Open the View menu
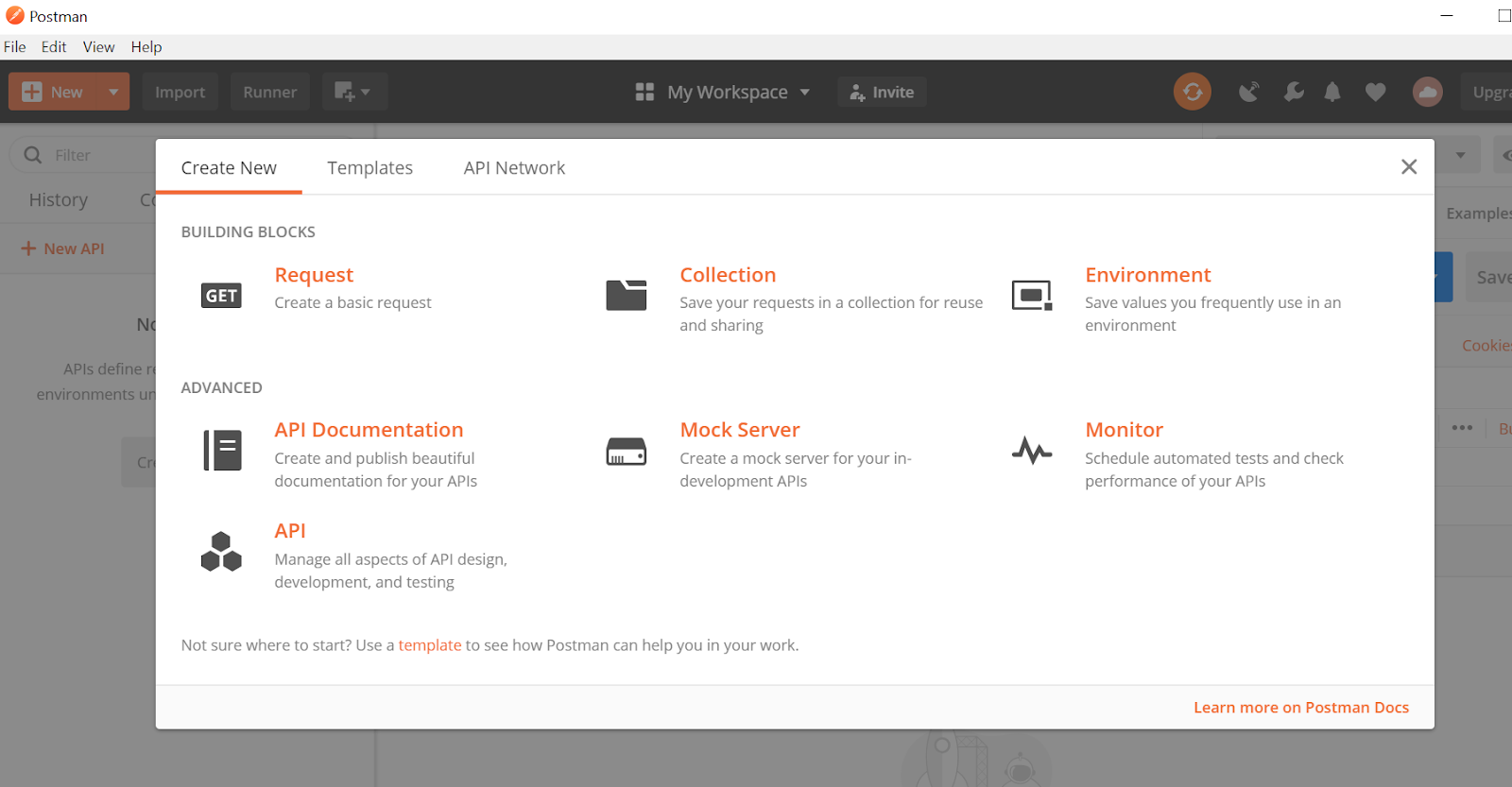 coord(98,46)
